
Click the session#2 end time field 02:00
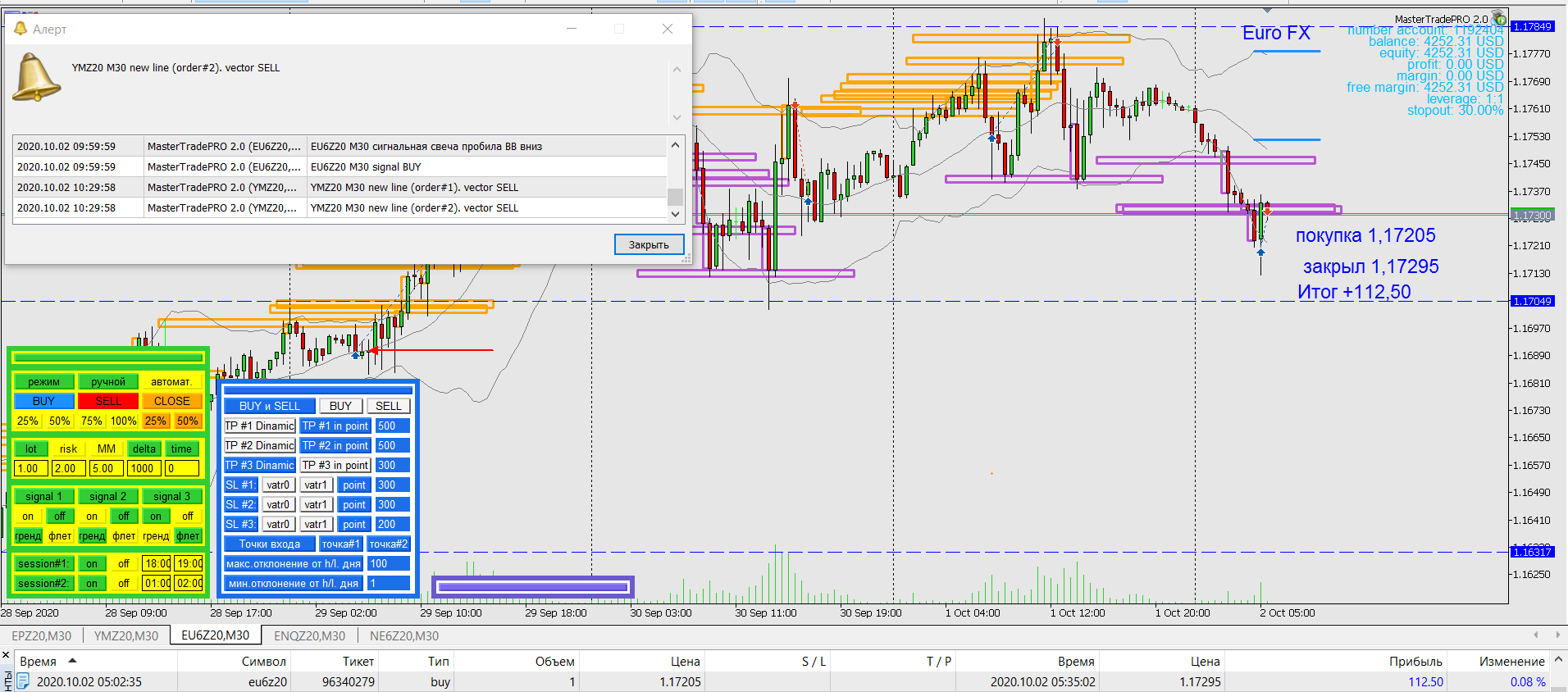[x=189, y=584]
